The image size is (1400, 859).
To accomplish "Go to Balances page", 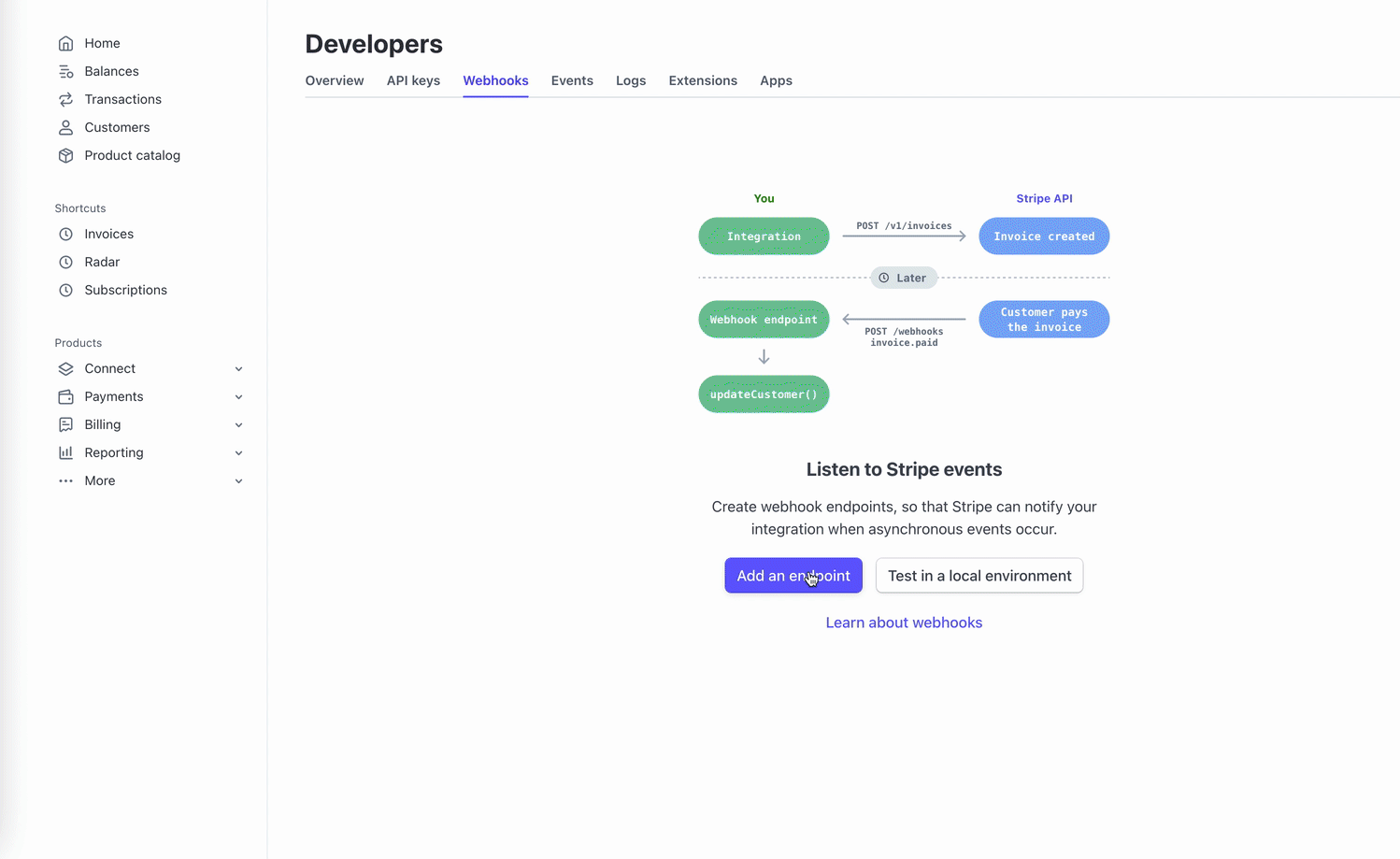I will pyautogui.click(x=111, y=71).
